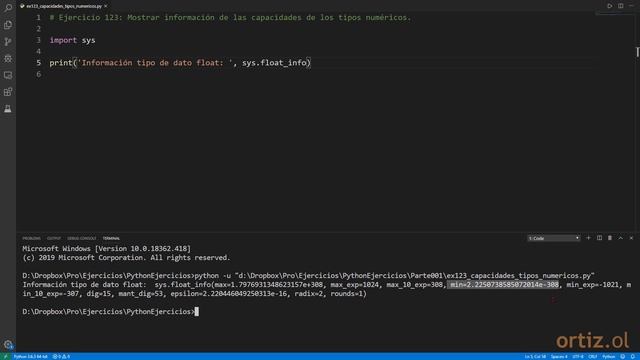The width and height of the screenshot is (640, 360).
Task: Click the comment text on line 1
Action: (230, 18)
